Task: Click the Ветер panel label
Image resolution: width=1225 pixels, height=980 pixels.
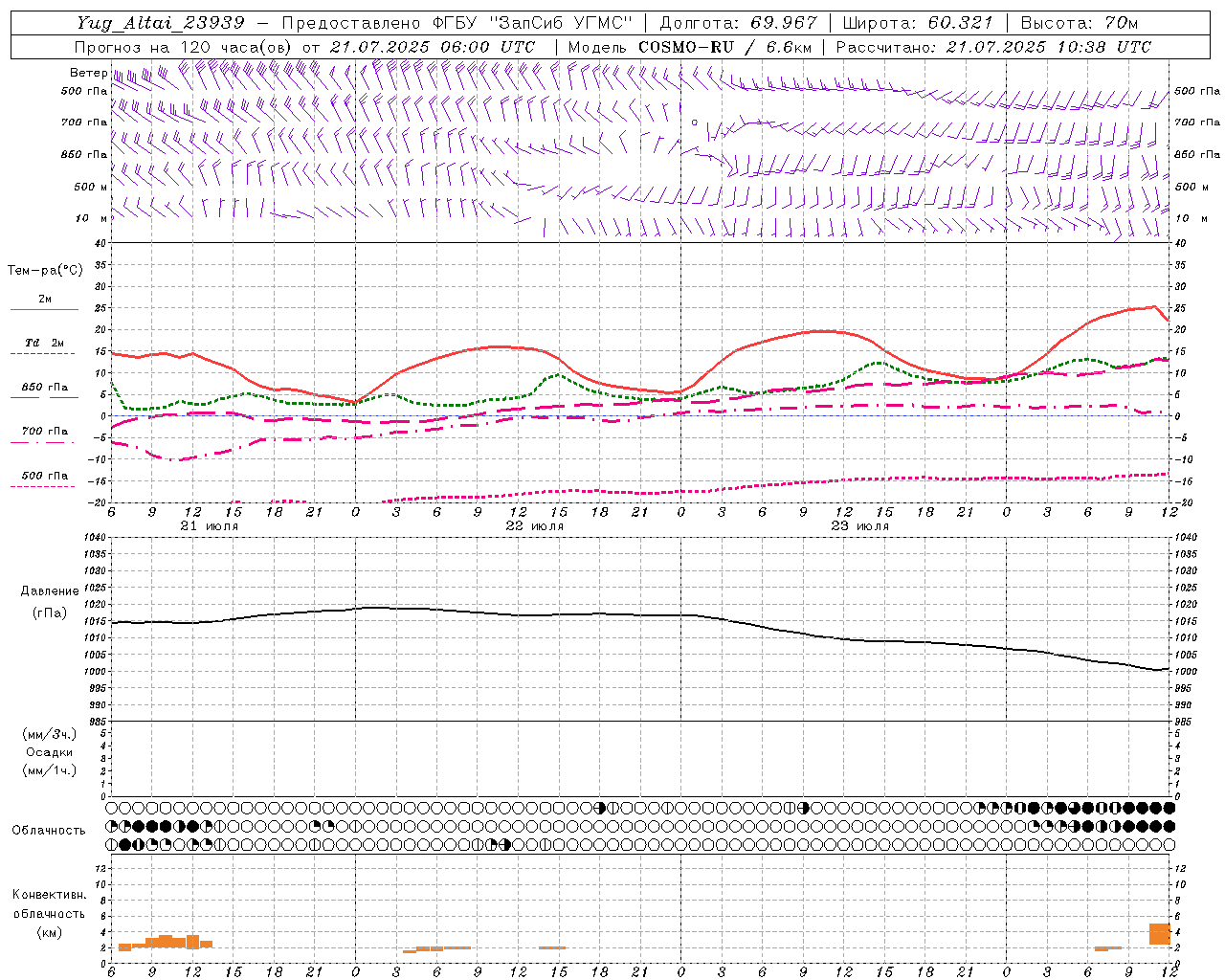Action: coord(88,73)
